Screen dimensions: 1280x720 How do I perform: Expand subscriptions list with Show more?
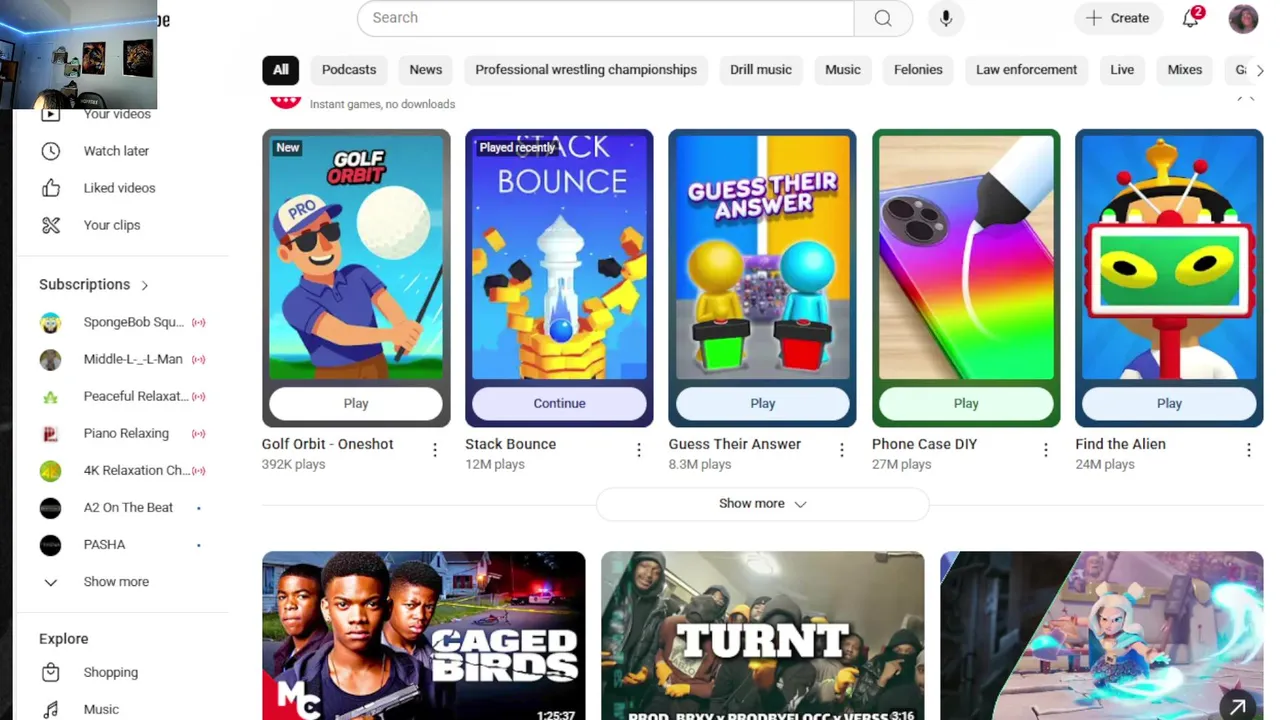coord(116,581)
